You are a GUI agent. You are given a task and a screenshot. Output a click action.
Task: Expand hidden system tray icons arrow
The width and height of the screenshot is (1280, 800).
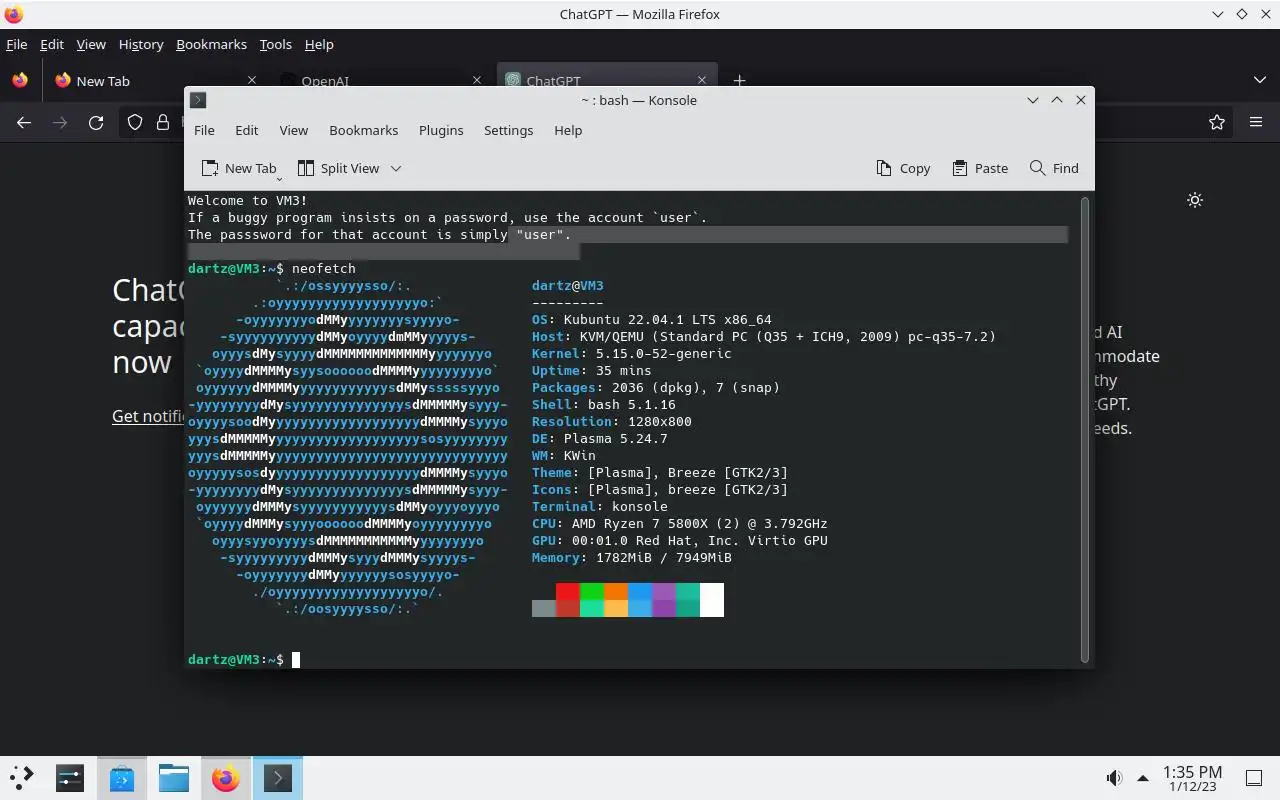coord(1143,778)
